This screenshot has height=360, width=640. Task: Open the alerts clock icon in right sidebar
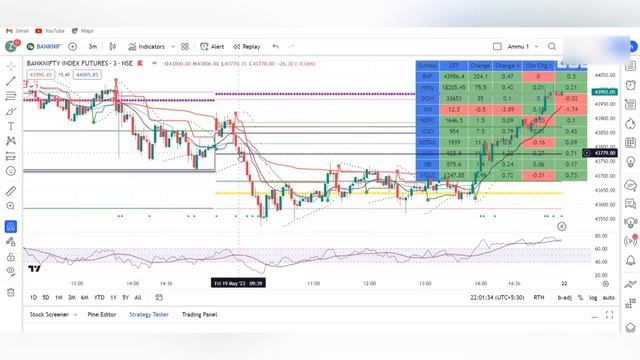pos(631,85)
